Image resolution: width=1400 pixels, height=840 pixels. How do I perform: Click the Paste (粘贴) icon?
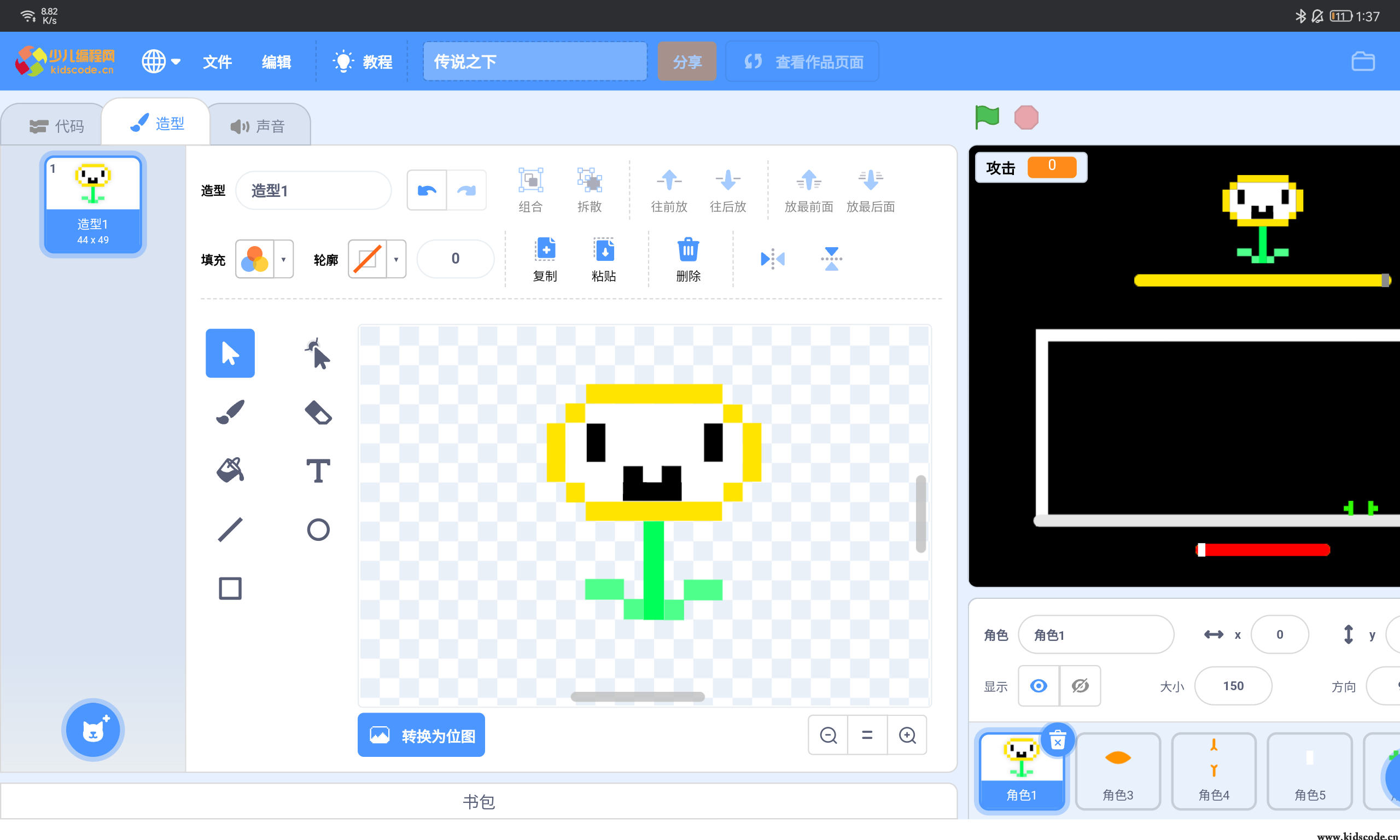(604, 259)
